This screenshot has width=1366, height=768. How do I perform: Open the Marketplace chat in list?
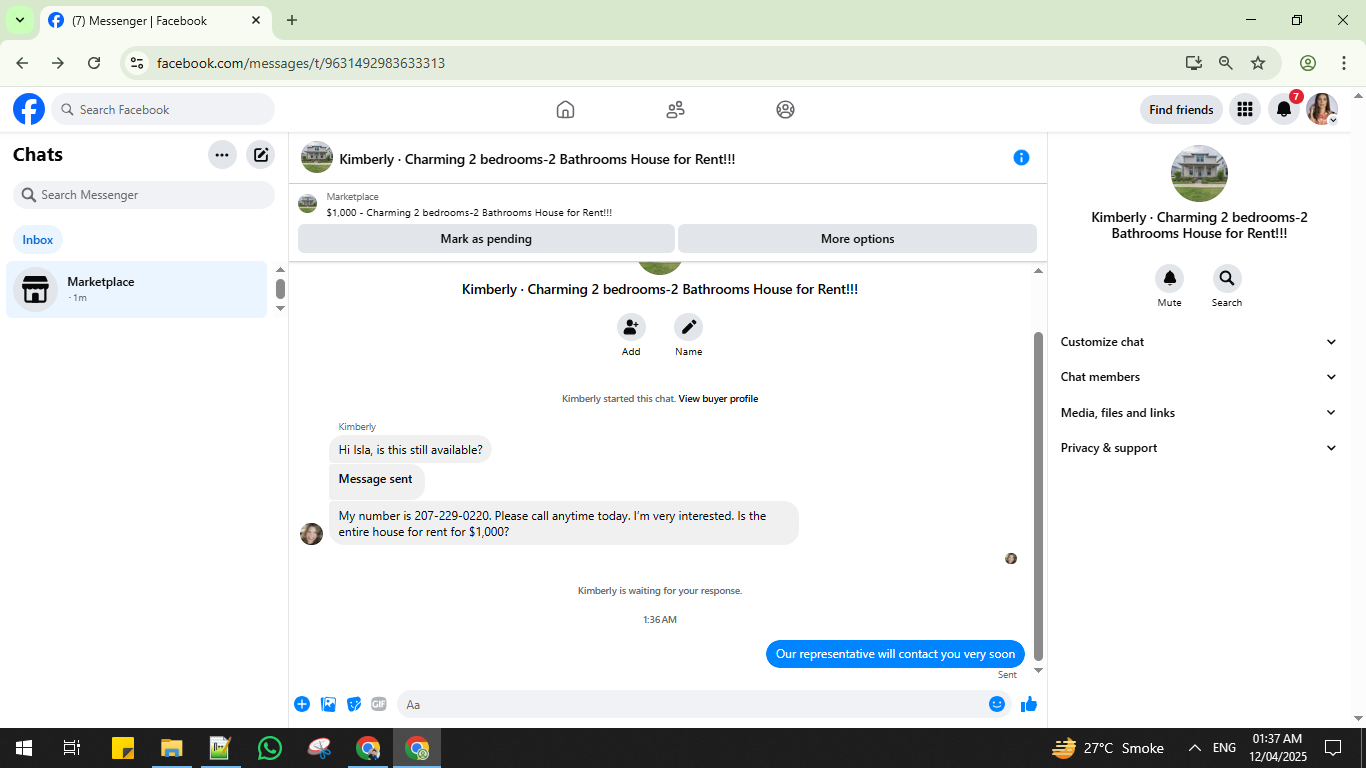click(137, 289)
